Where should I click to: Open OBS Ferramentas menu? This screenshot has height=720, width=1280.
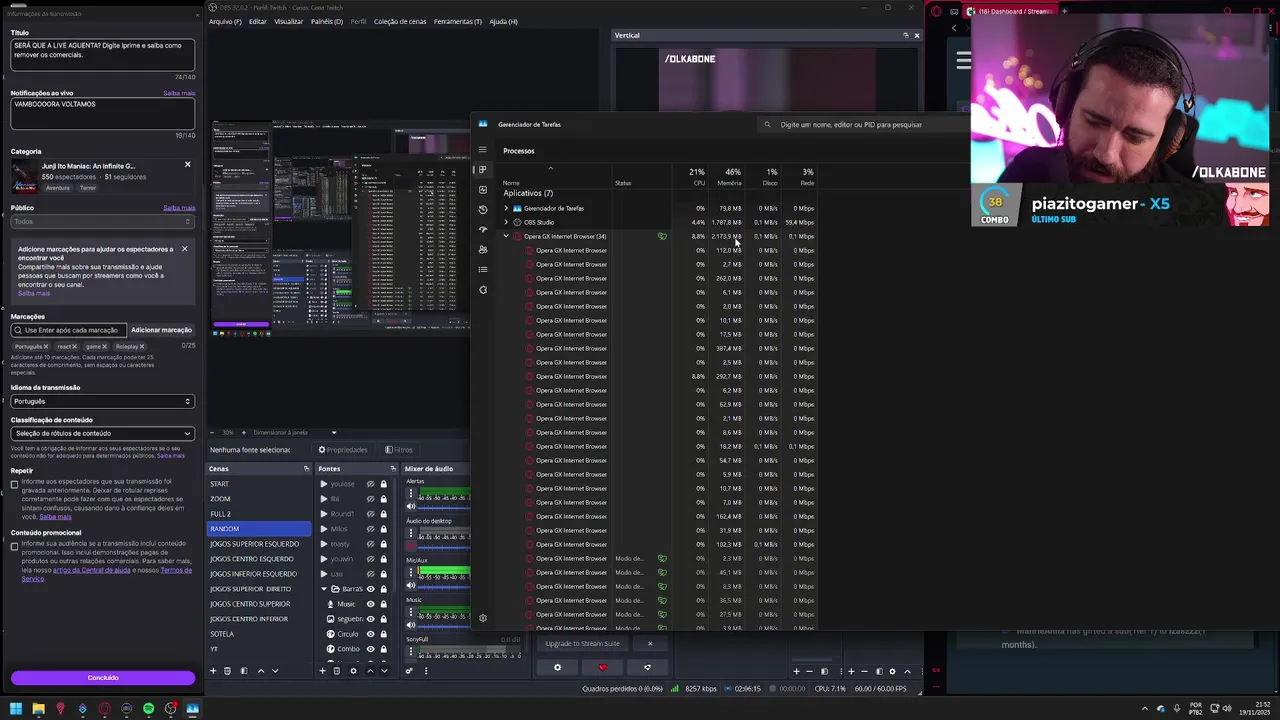458,21
